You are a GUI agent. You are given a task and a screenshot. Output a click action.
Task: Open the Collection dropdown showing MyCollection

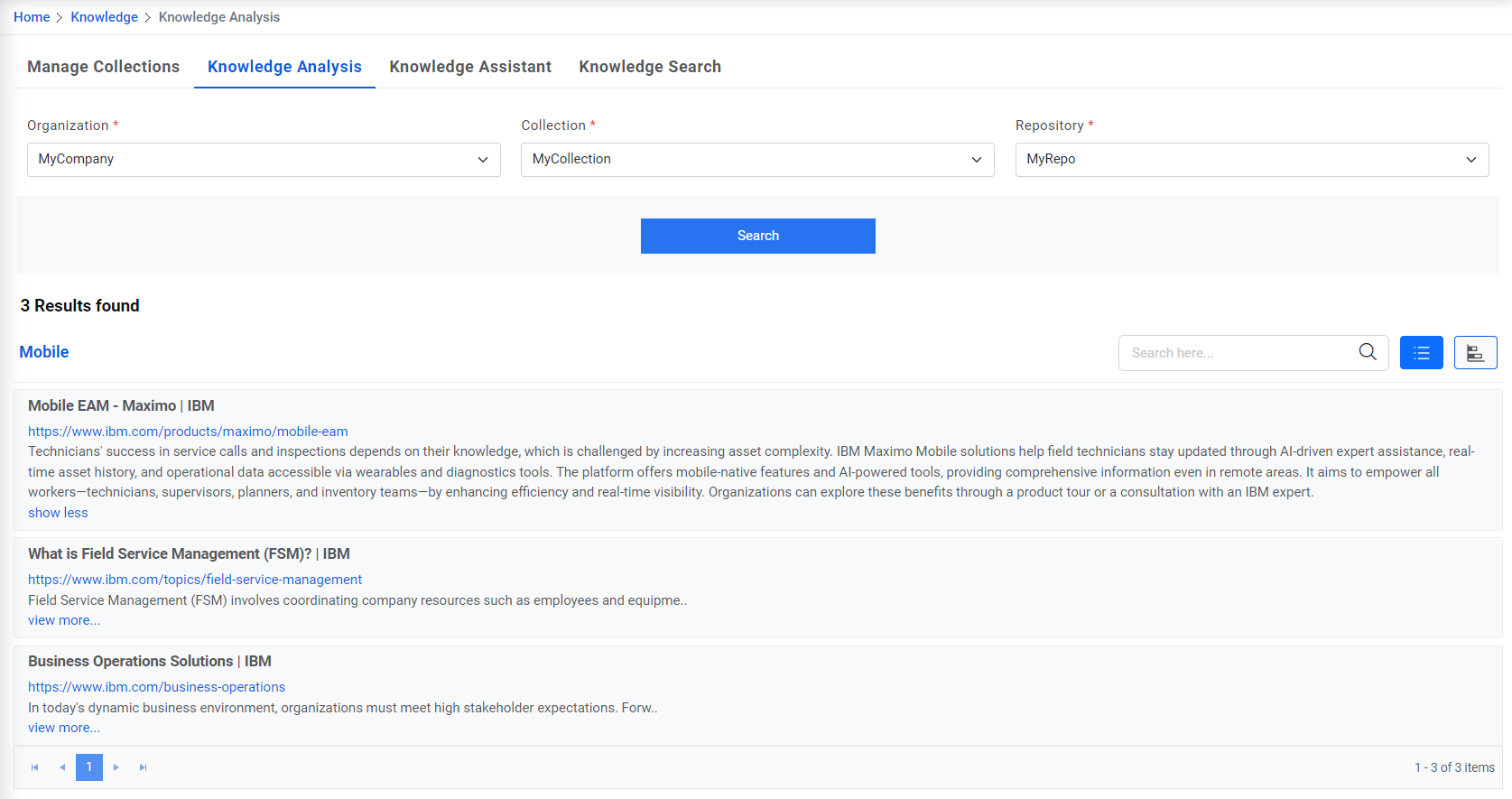tap(757, 160)
